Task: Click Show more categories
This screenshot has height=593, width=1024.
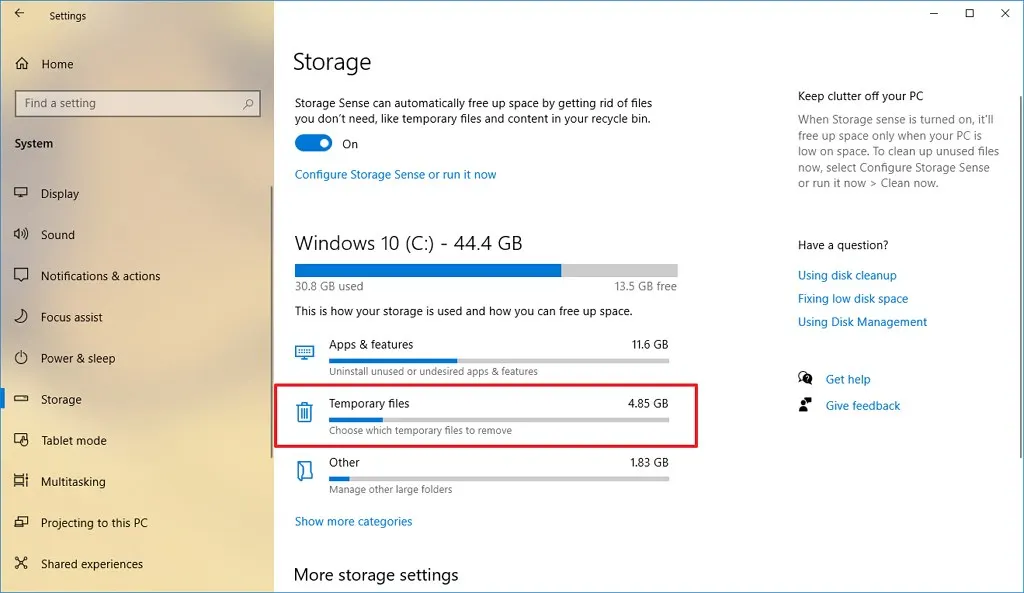Action: 353,521
